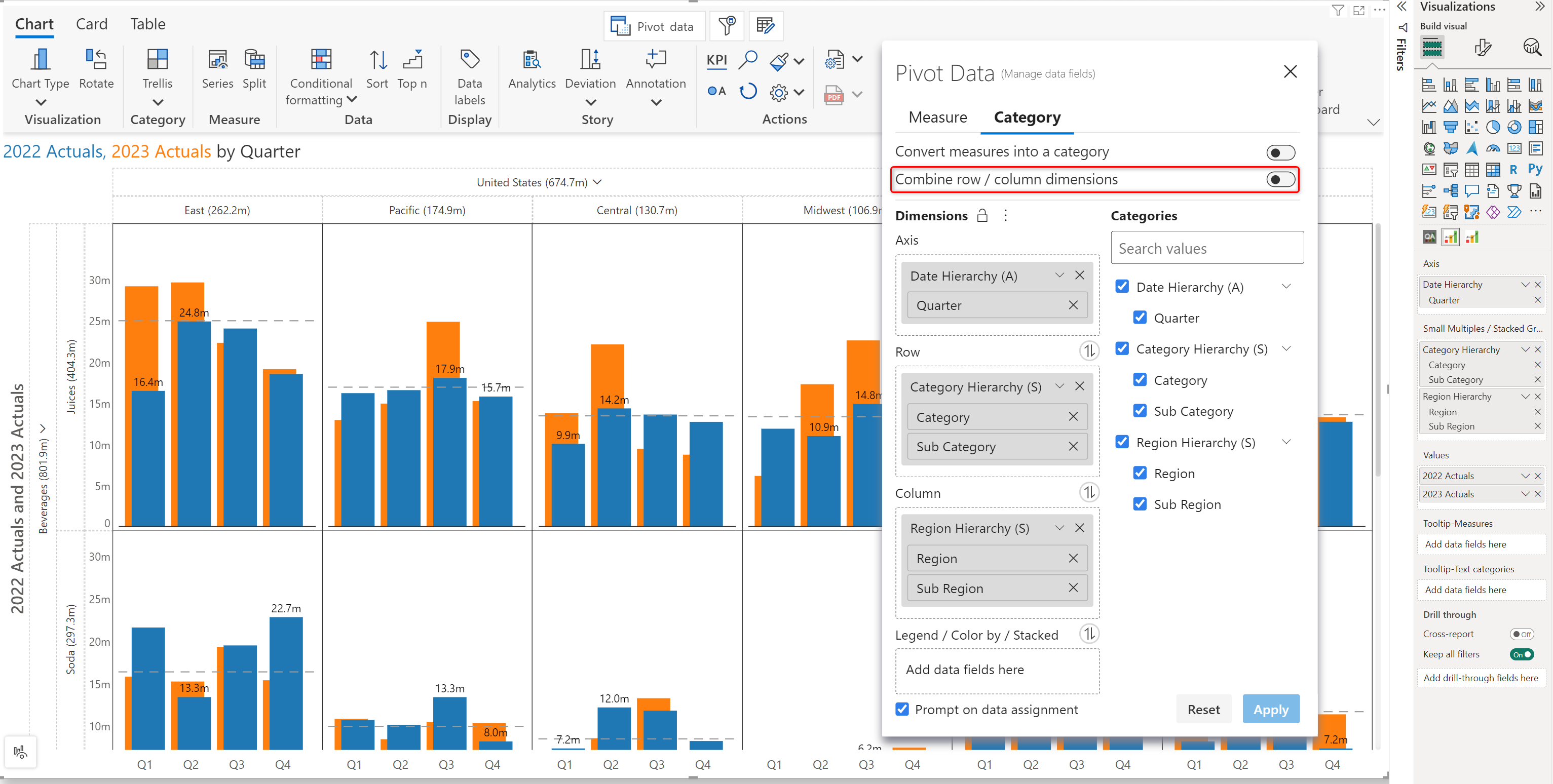Open the Chart Type menu
Viewport: 1553px width, 784px height.
[x=41, y=76]
